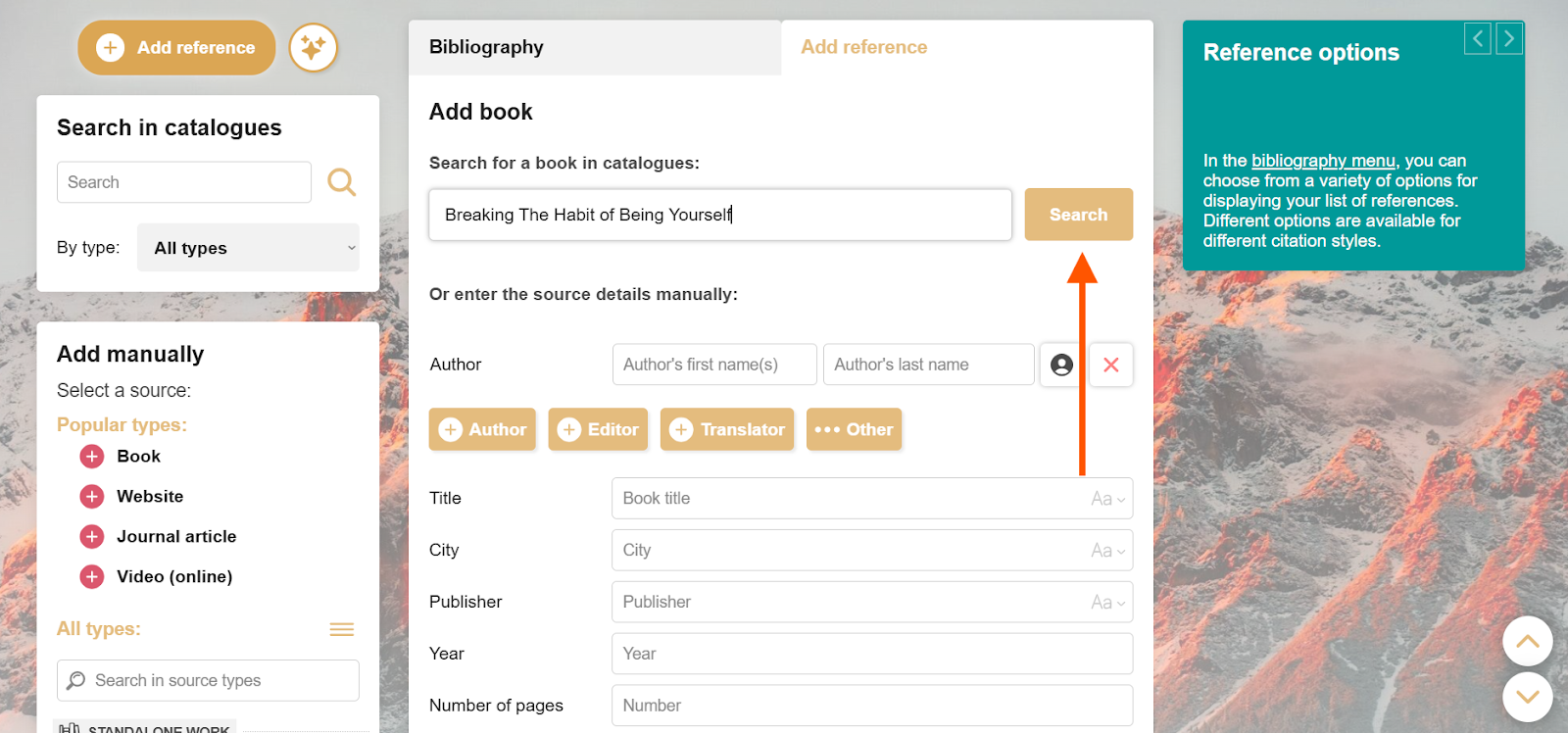Viewport: 1568px width, 733px height.
Task: Click the down arrow circle at bottom right
Action: pyautogui.click(x=1527, y=697)
